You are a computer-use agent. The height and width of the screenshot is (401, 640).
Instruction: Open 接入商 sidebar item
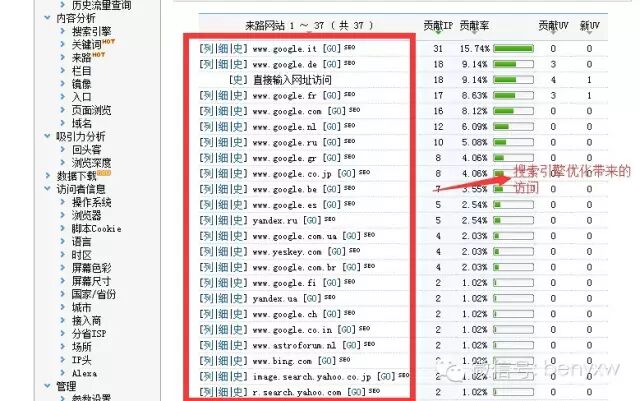pos(87,320)
